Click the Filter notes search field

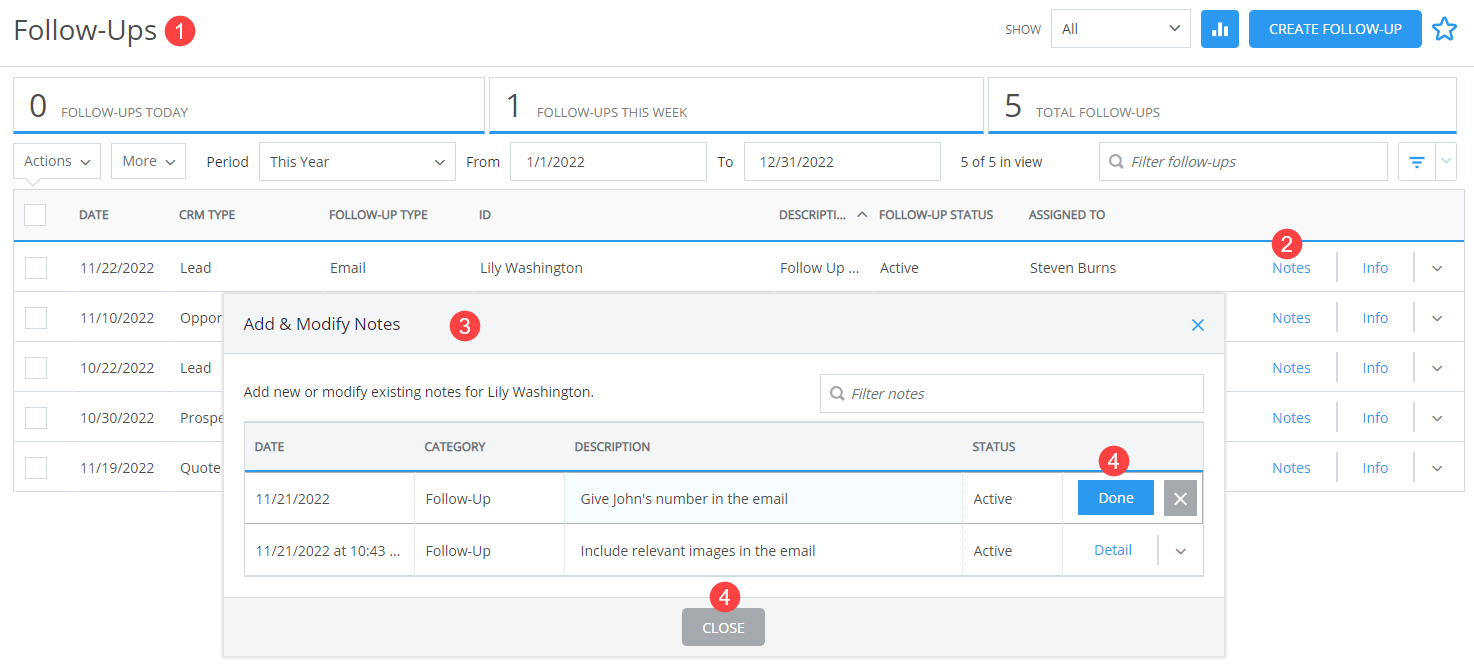pyautogui.click(x=1012, y=394)
